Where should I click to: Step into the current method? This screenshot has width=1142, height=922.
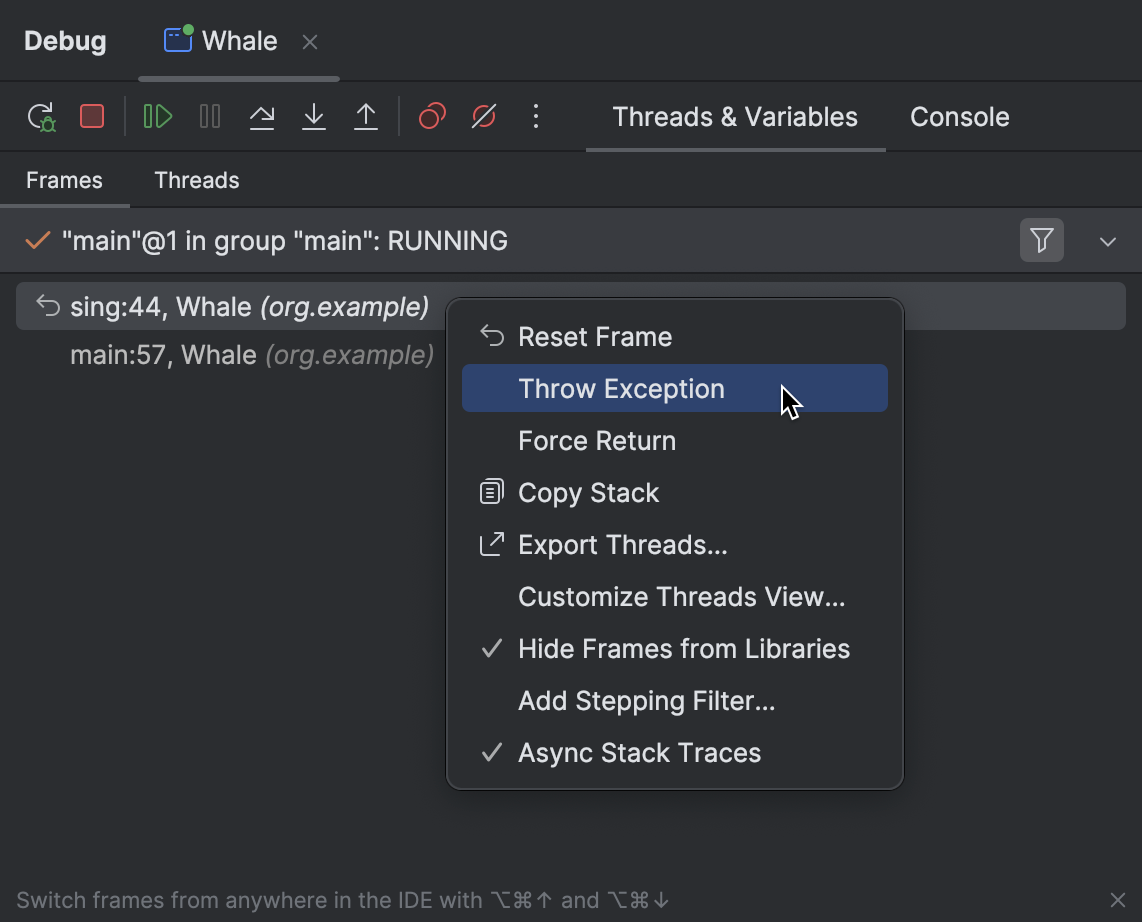(314, 116)
